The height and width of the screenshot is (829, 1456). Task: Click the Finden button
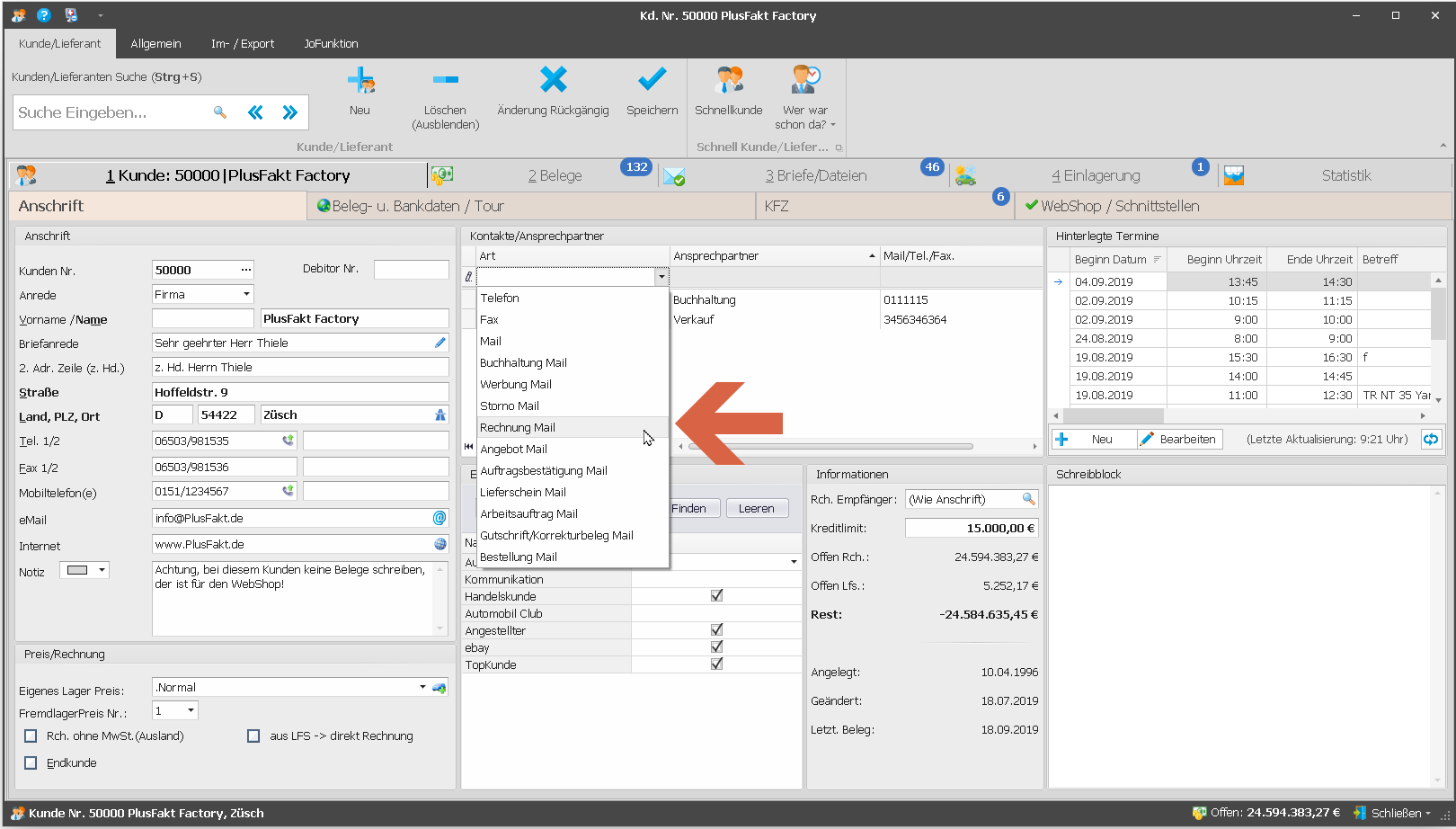689,508
